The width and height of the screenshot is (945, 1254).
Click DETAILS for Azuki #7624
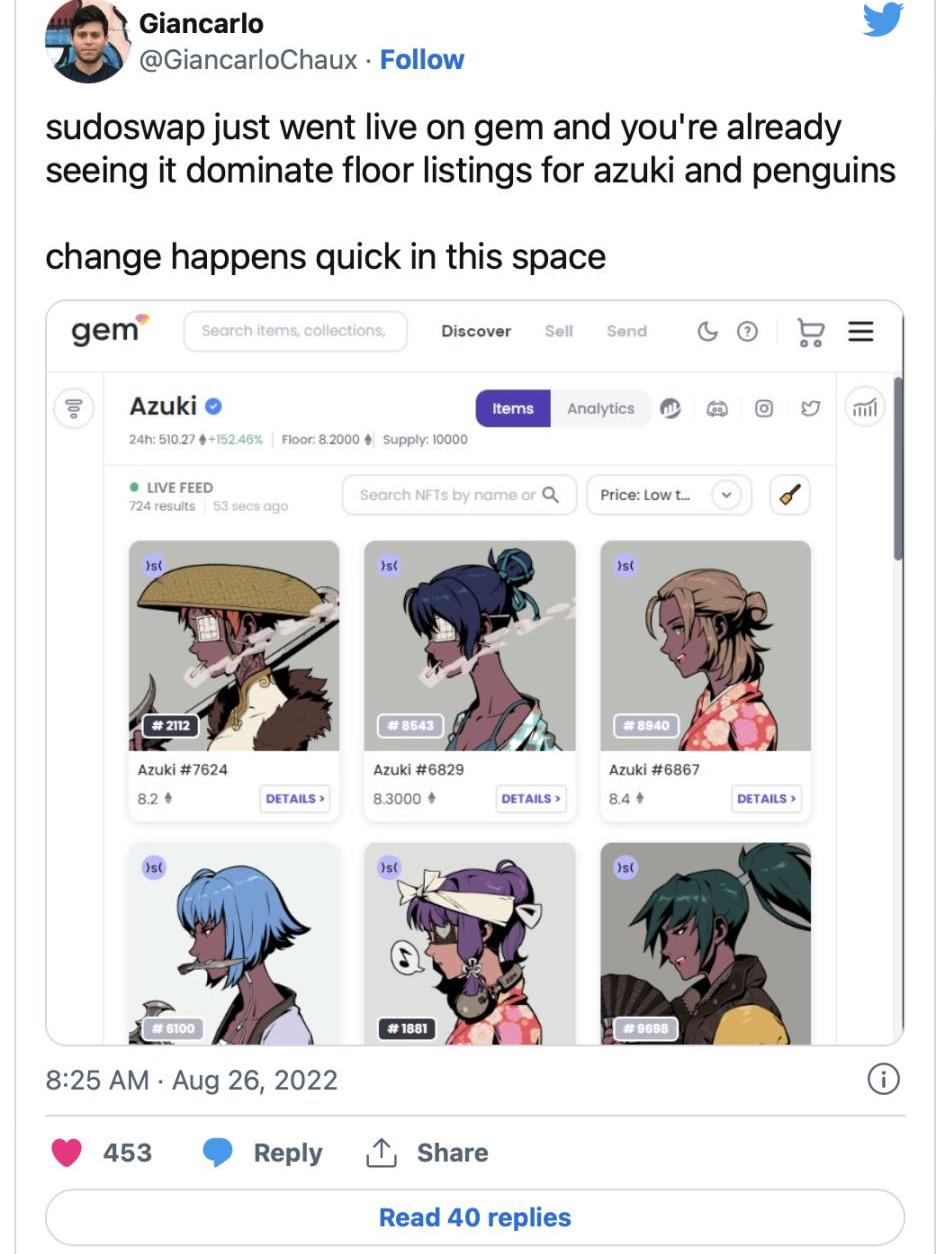click(295, 798)
